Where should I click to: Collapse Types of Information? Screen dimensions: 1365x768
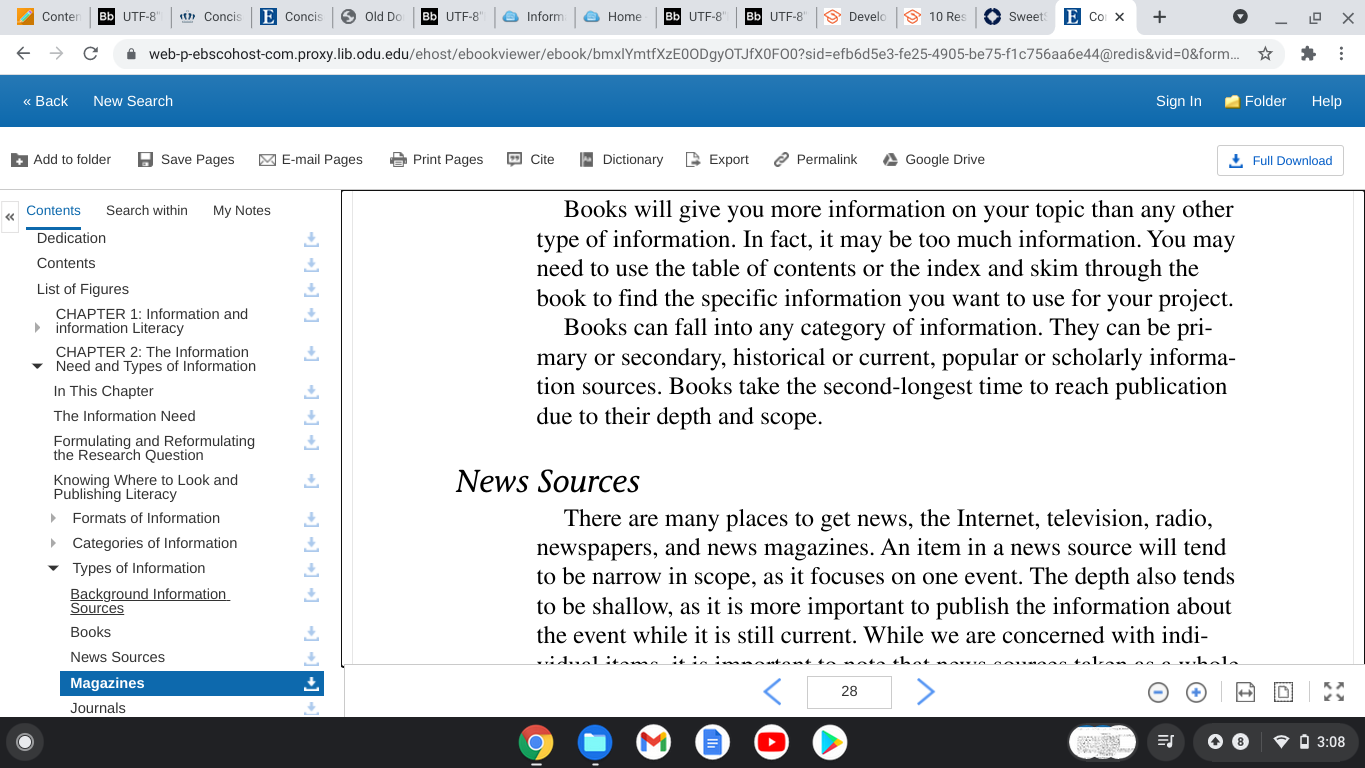click(54, 568)
